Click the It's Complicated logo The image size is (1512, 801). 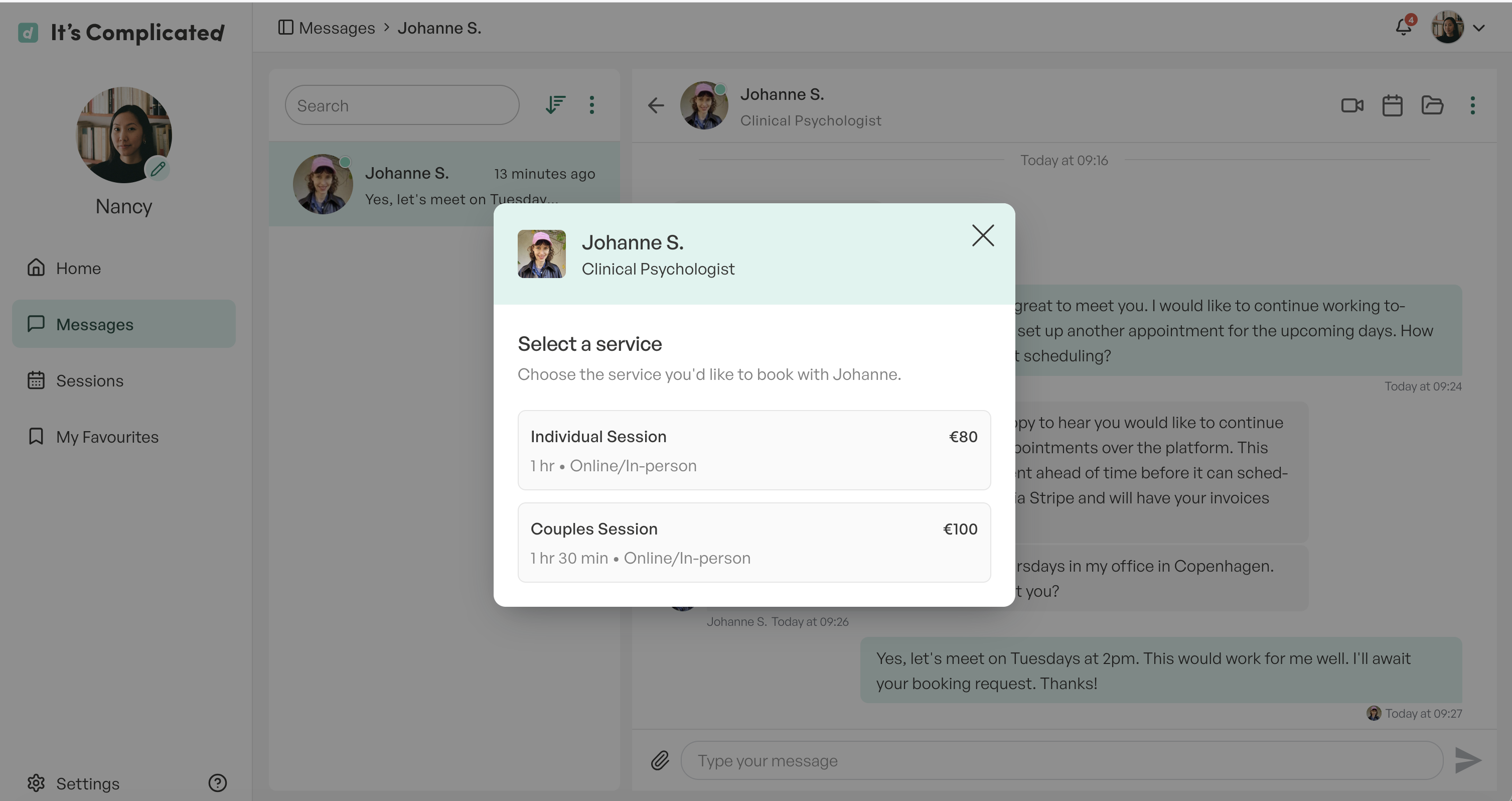click(x=121, y=32)
